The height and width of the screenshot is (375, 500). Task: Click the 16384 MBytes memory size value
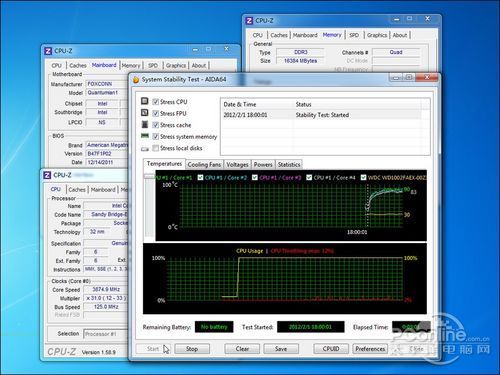click(300, 61)
